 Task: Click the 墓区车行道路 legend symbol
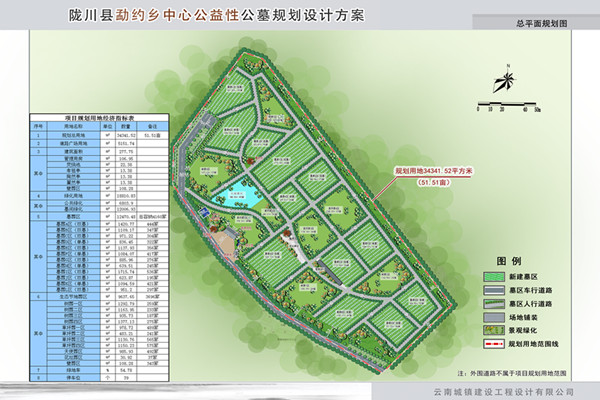[x=494, y=292]
